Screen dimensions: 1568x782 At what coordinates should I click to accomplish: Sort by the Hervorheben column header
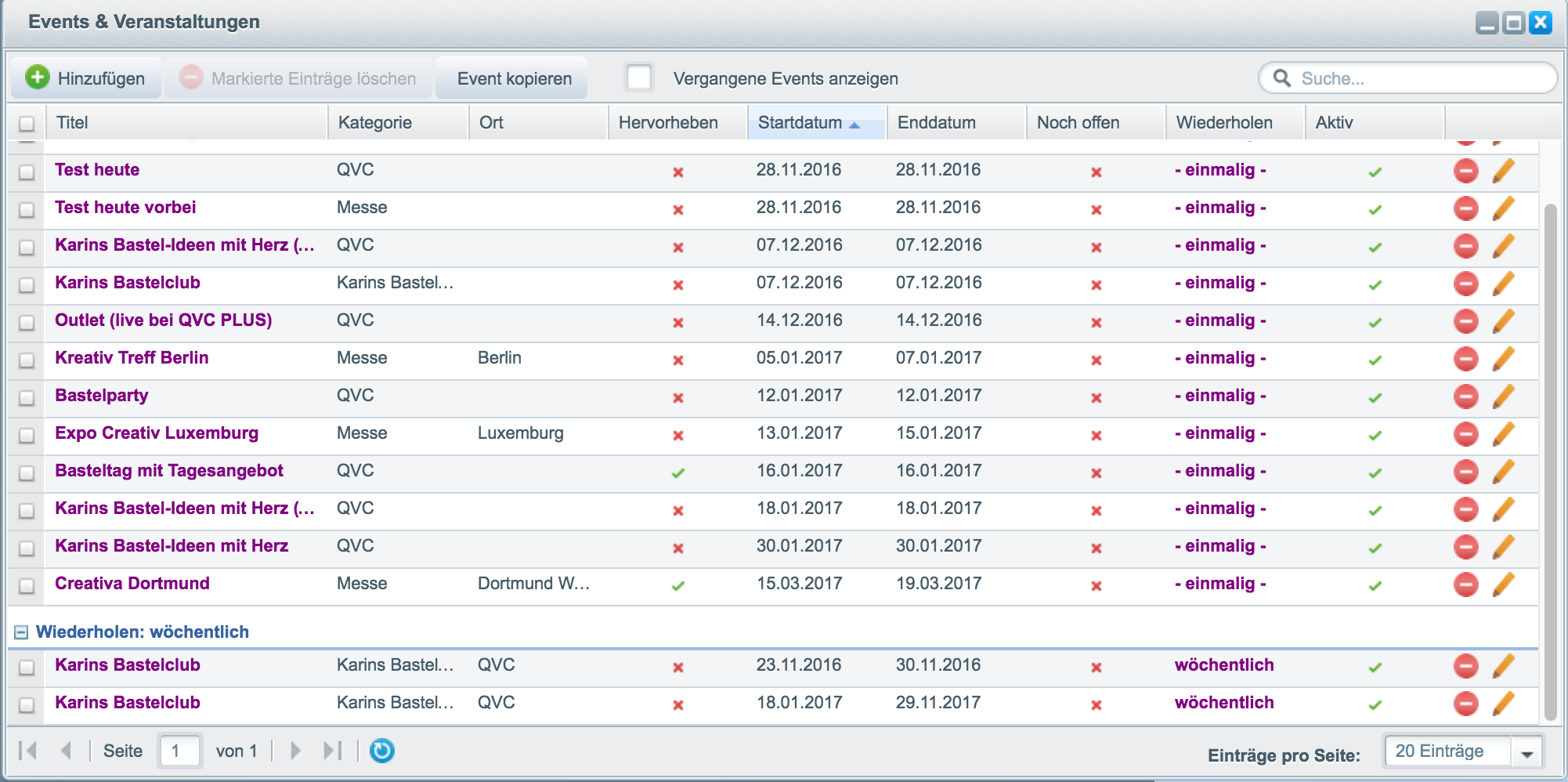(677, 122)
